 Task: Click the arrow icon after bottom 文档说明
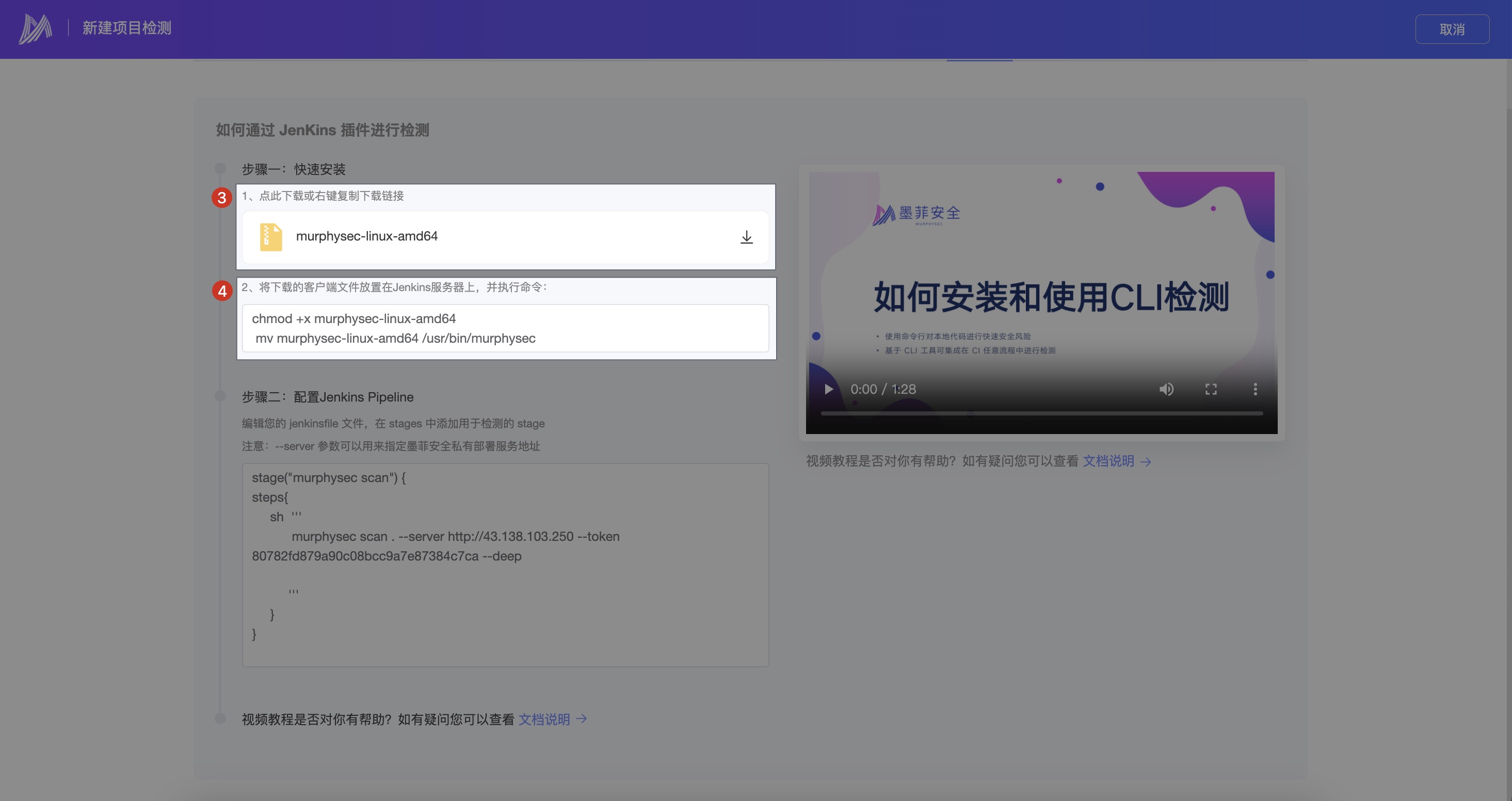[581, 719]
